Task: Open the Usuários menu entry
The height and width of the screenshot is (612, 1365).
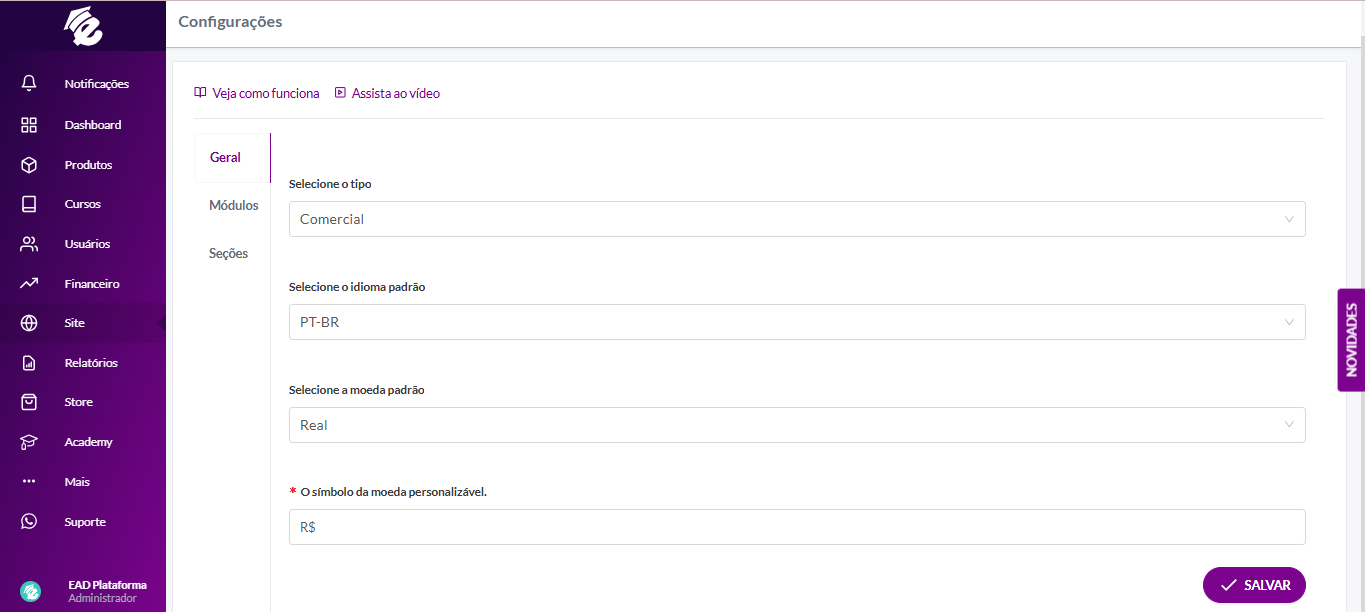Action: click(87, 244)
